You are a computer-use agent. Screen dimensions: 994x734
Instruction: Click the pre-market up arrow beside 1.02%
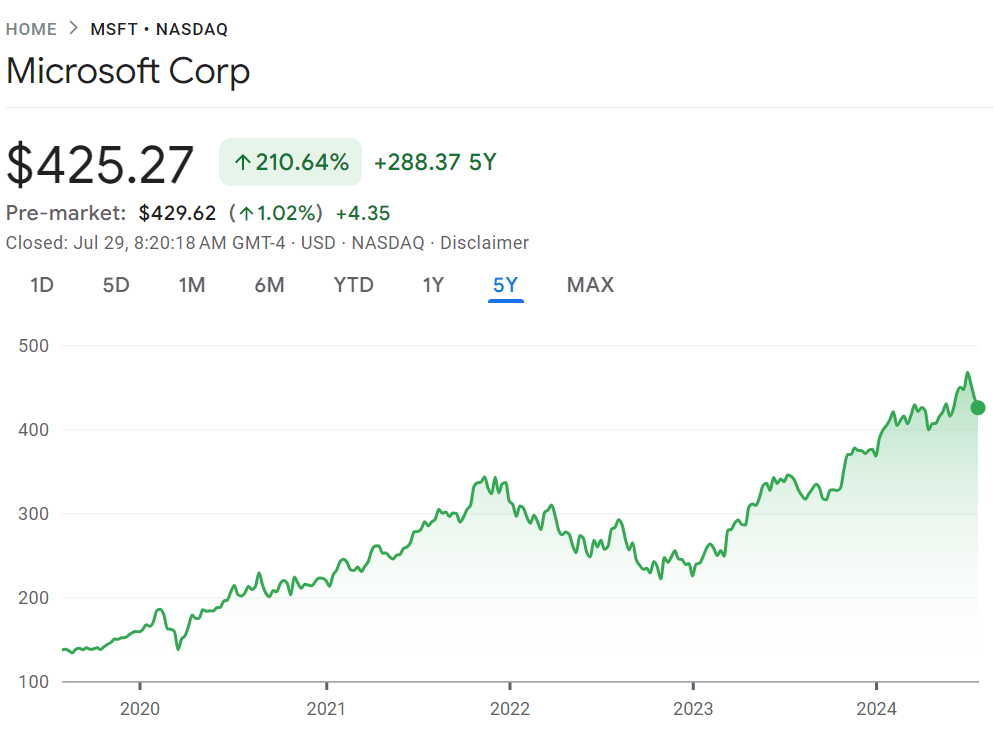point(245,213)
